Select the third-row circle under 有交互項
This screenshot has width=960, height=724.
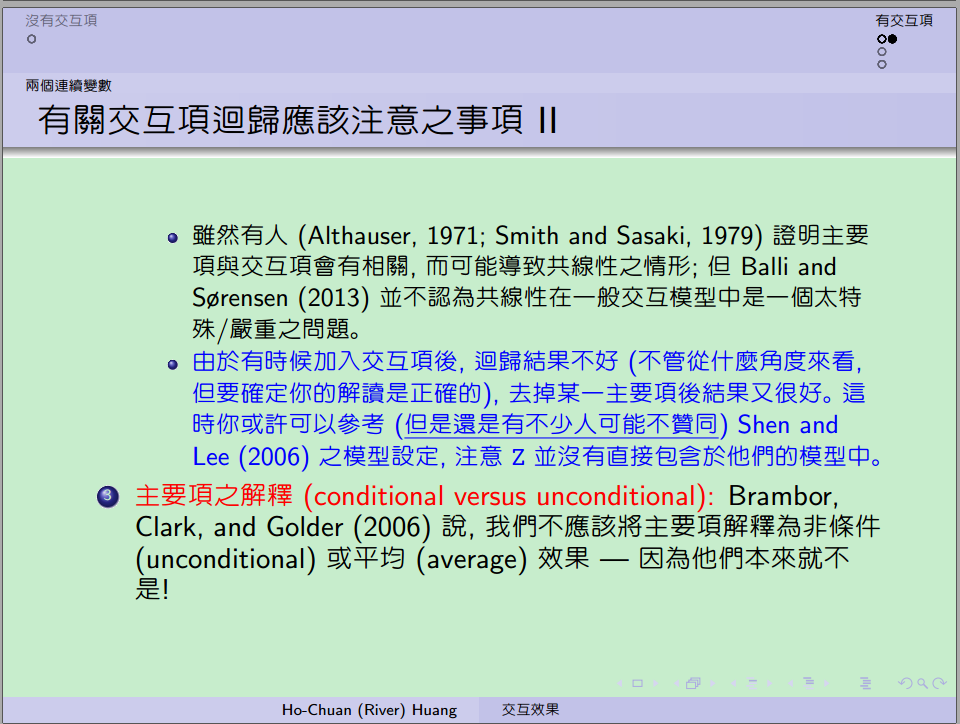[882, 64]
